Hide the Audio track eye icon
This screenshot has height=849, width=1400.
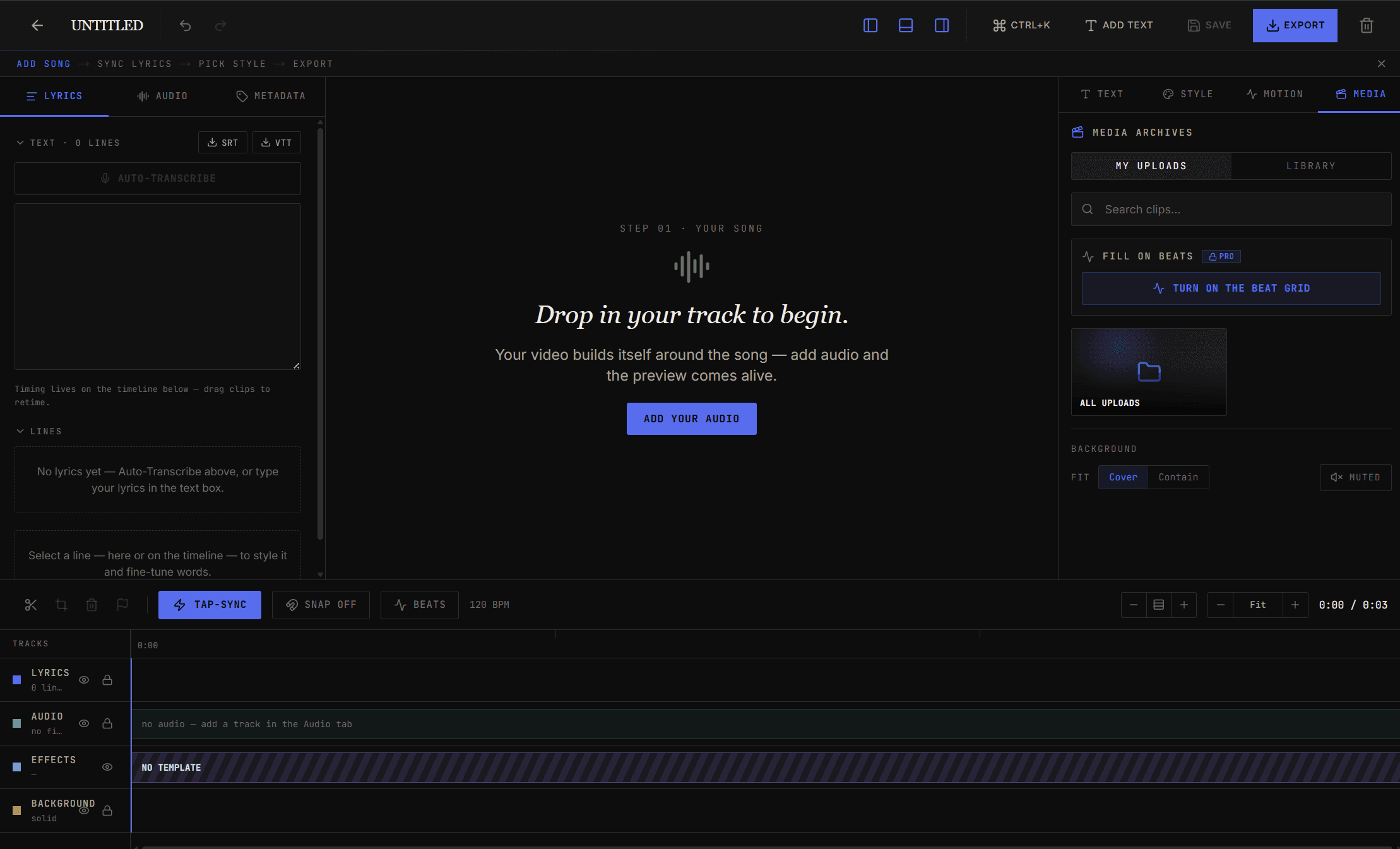click(x=84, y=723)
